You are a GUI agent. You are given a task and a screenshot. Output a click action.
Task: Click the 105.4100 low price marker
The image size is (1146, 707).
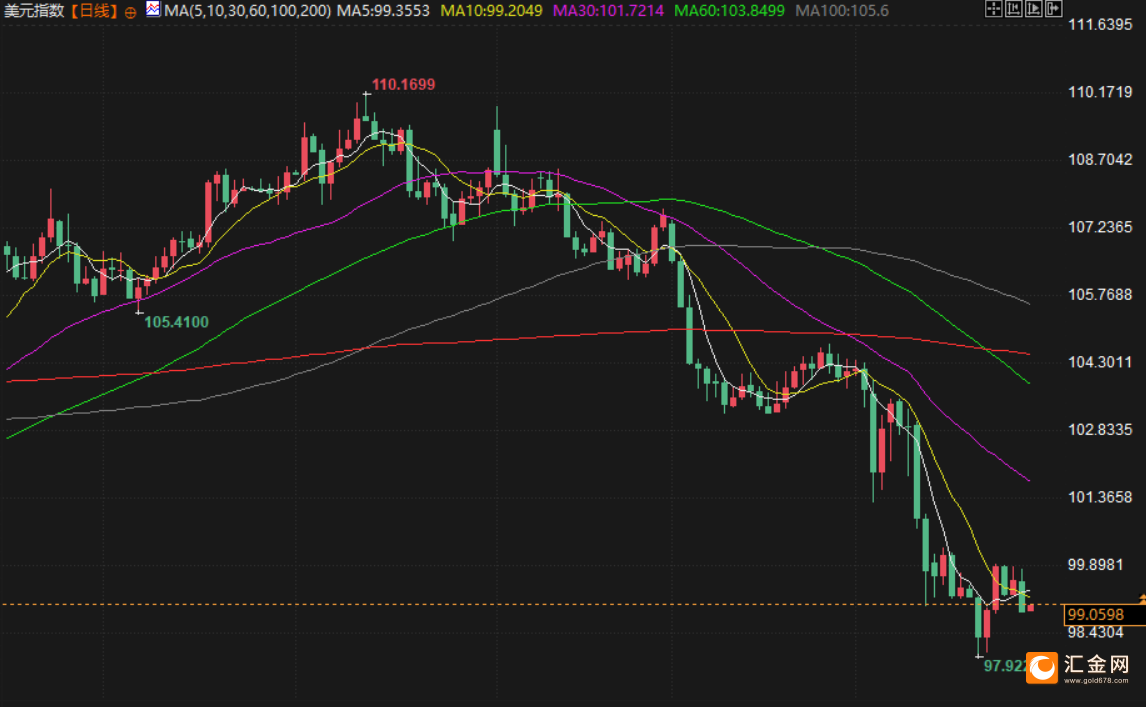pyautogui.click(x=176, y=322)
